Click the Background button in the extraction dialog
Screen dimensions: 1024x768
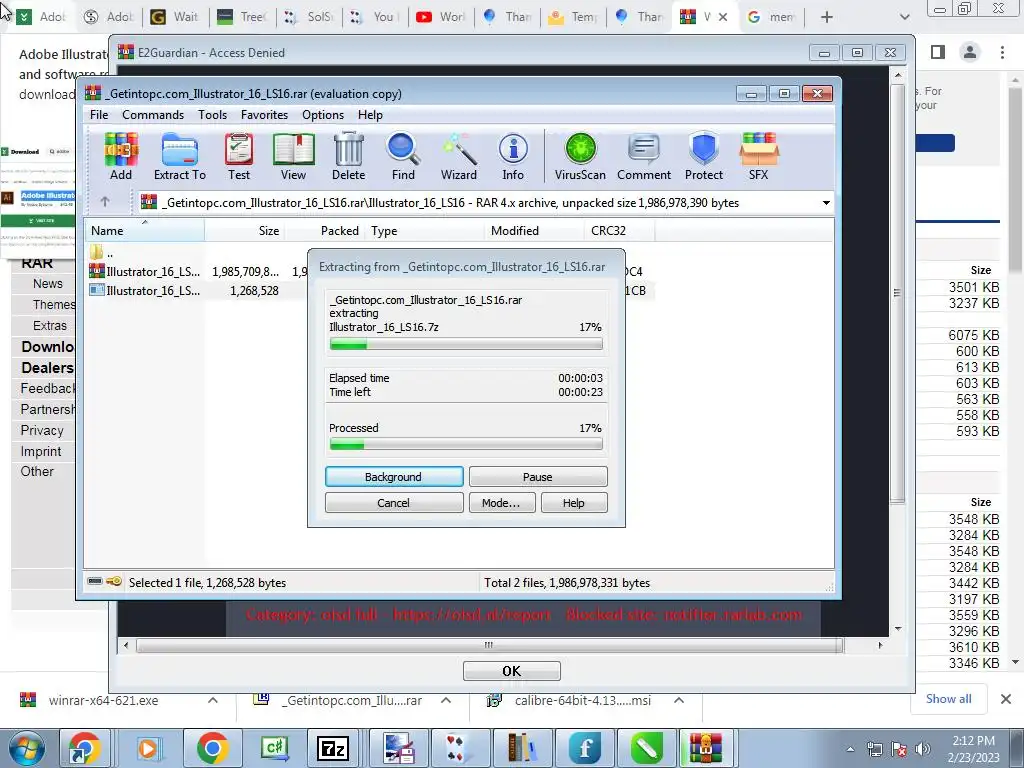tap(394, 477)
